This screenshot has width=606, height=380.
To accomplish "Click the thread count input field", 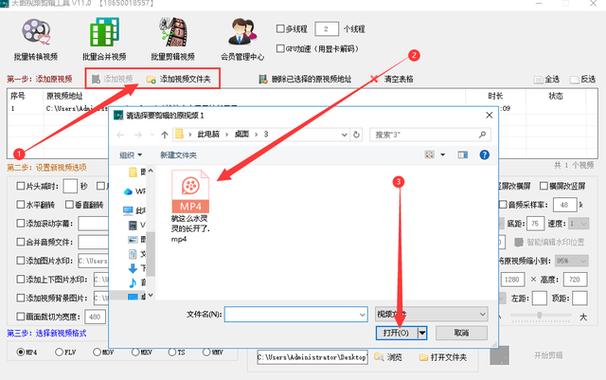I will [x=326, y=29].
